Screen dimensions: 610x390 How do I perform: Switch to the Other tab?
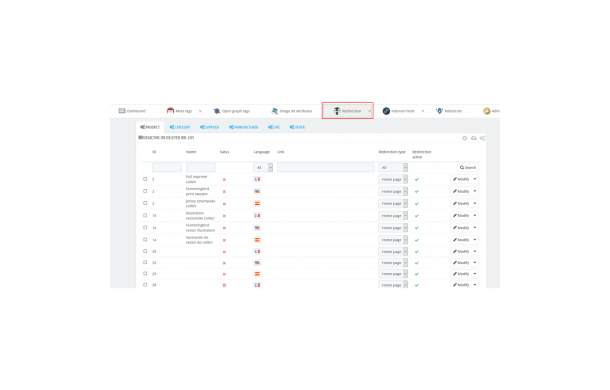pyautogui.click(x=297, y=127)
